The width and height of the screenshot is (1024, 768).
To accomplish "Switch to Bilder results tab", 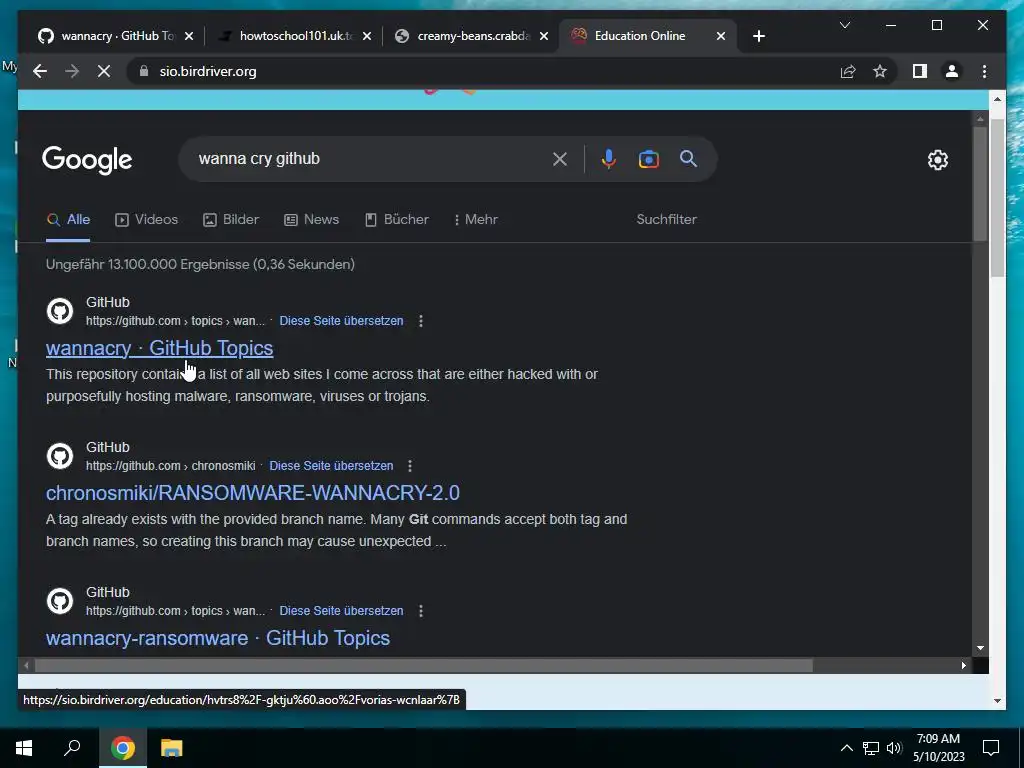I will pos(231,219).
